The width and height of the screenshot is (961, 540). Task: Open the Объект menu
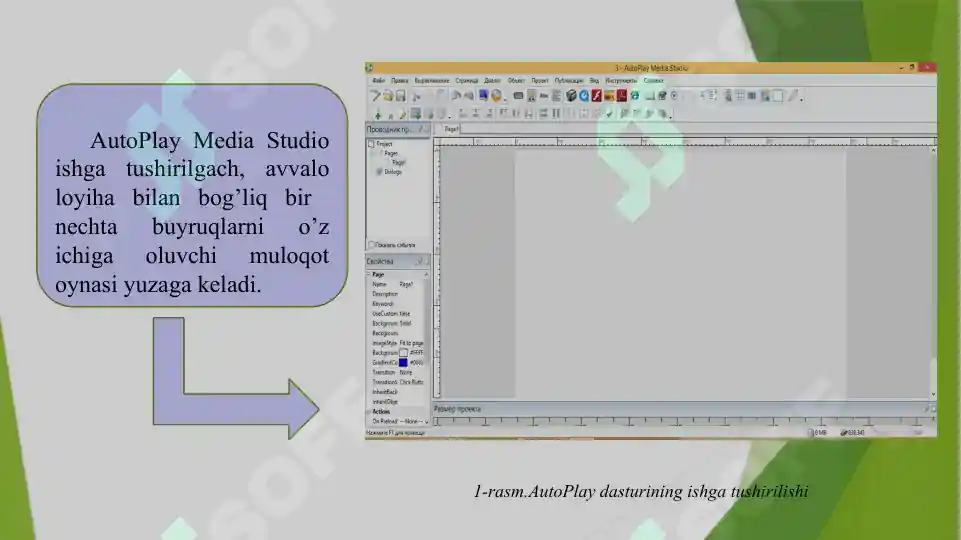[x=516, y=80]
